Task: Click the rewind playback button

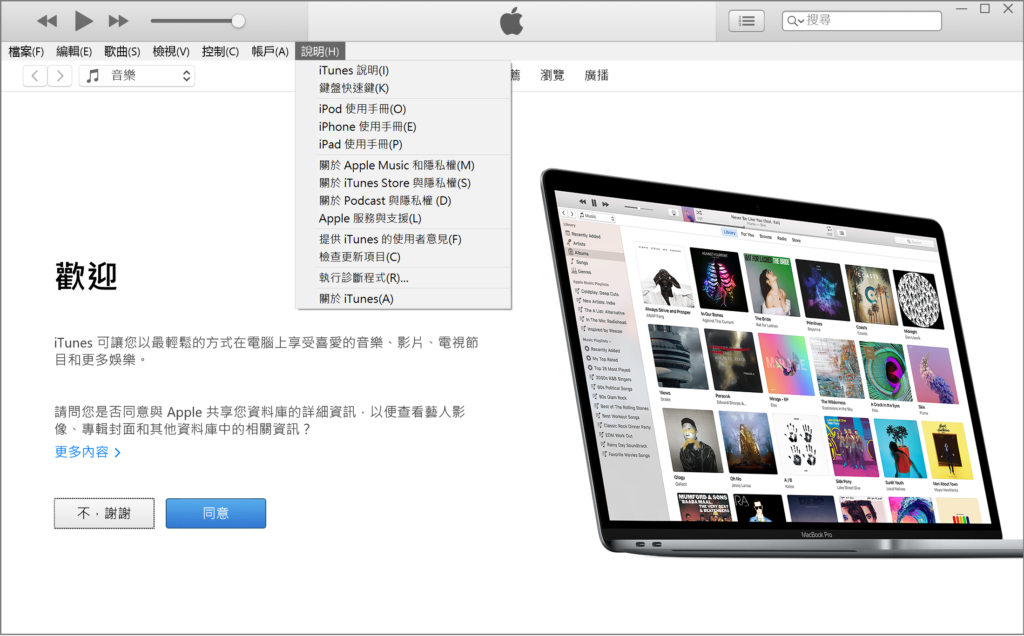Action: pyautogui.click(x=47, y=21)
